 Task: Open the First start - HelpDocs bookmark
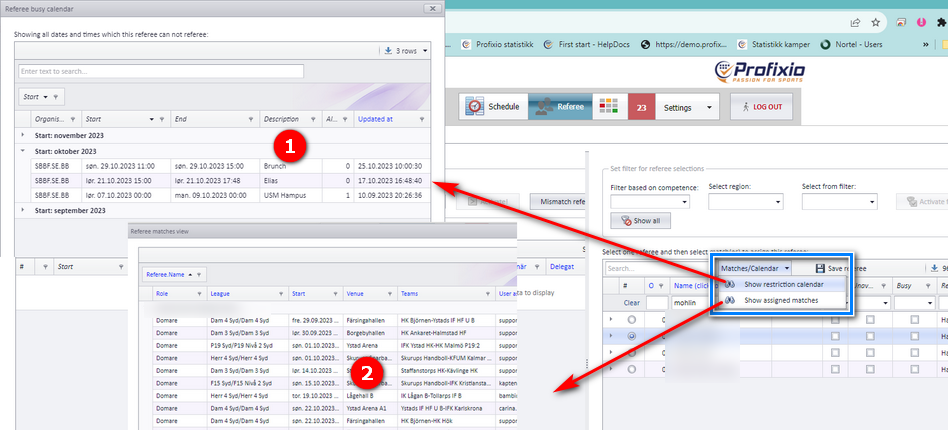pos(587,44)
